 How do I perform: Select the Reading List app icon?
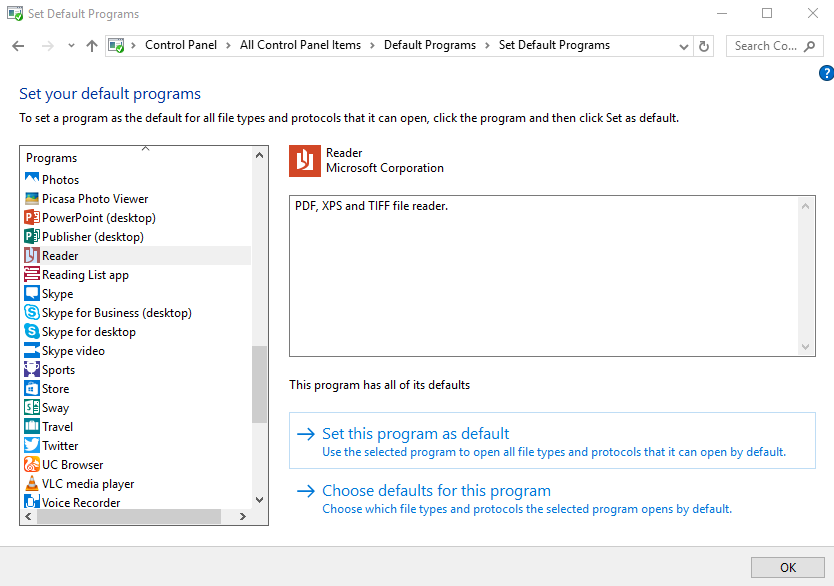click(32, 274)
